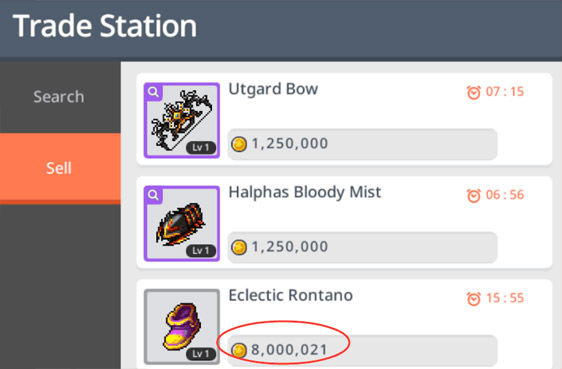The width and height of the screenshot is (562, 369).
Task: Select the Eclectic Rontano listing name
Action: 291,296
